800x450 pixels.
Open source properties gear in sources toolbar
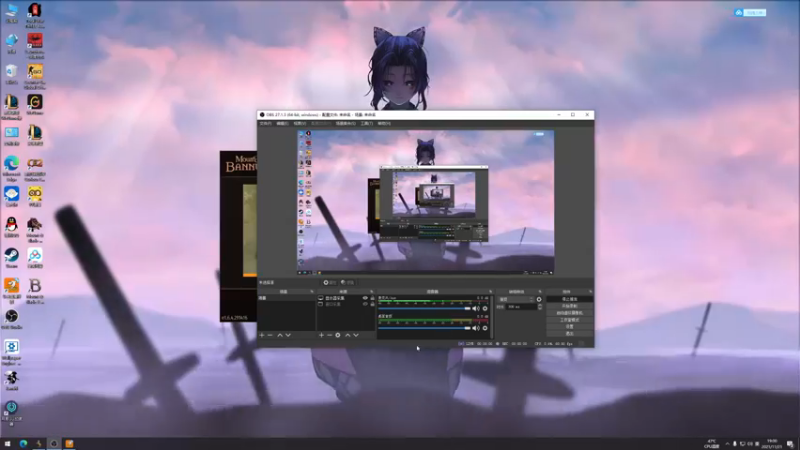point(338,335)
